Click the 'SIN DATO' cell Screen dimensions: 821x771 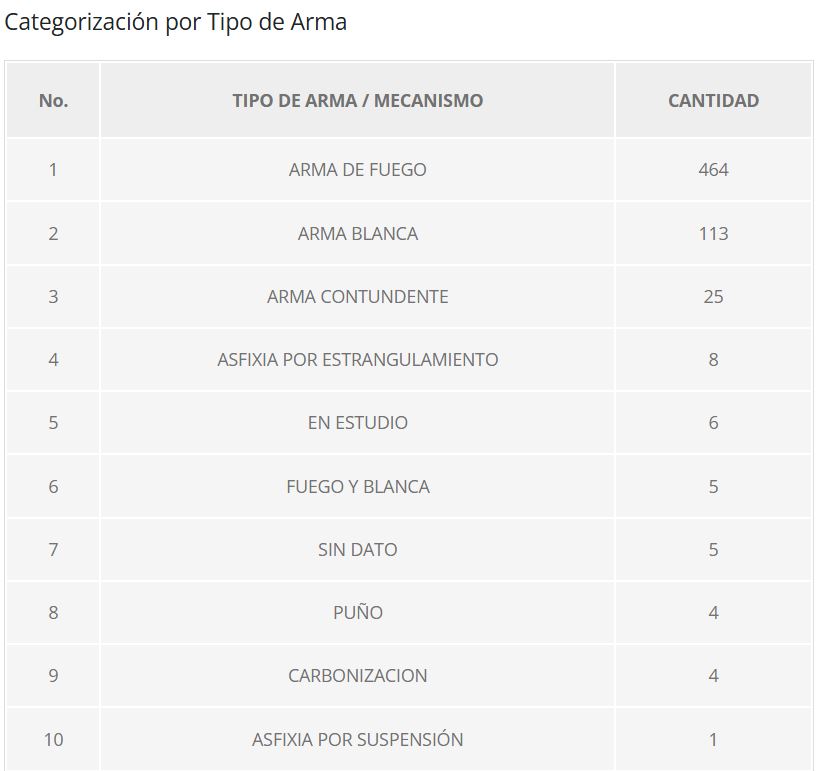point(357,550)
